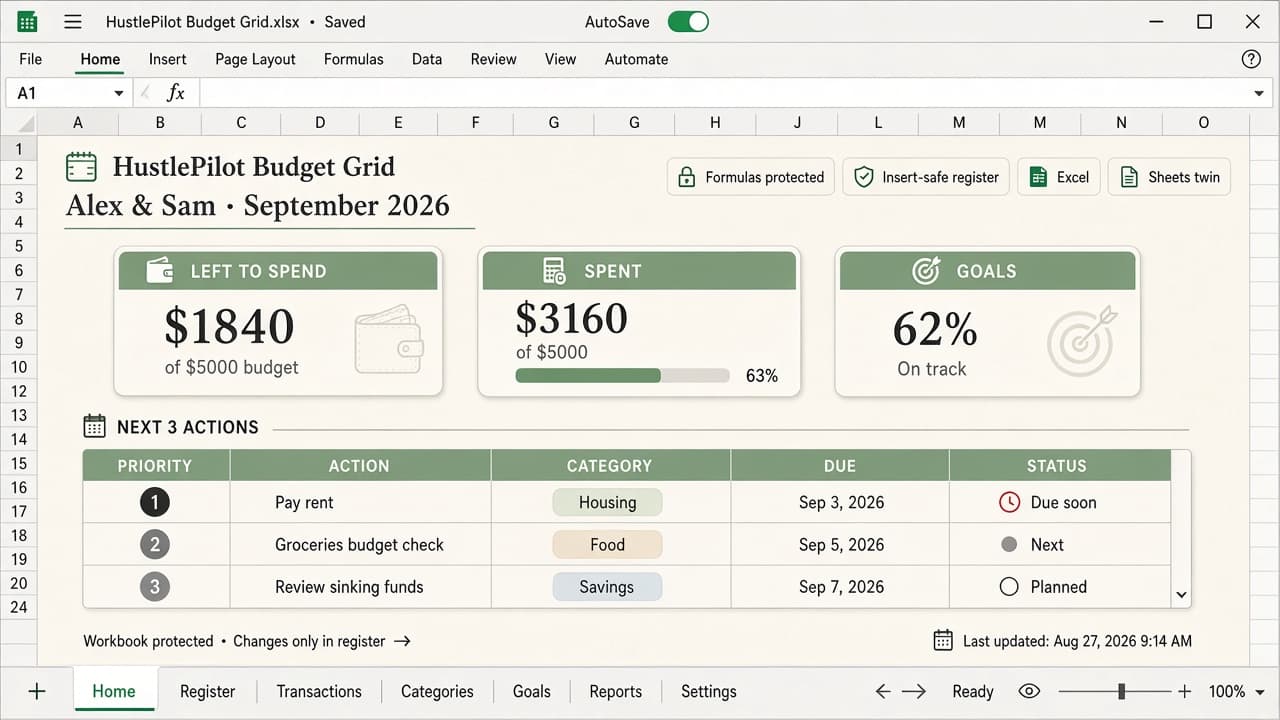Expand the Name Box dropdown arrow
Image resolution: width=1280 pixels, height=720 pixels.
click(119, 93)
